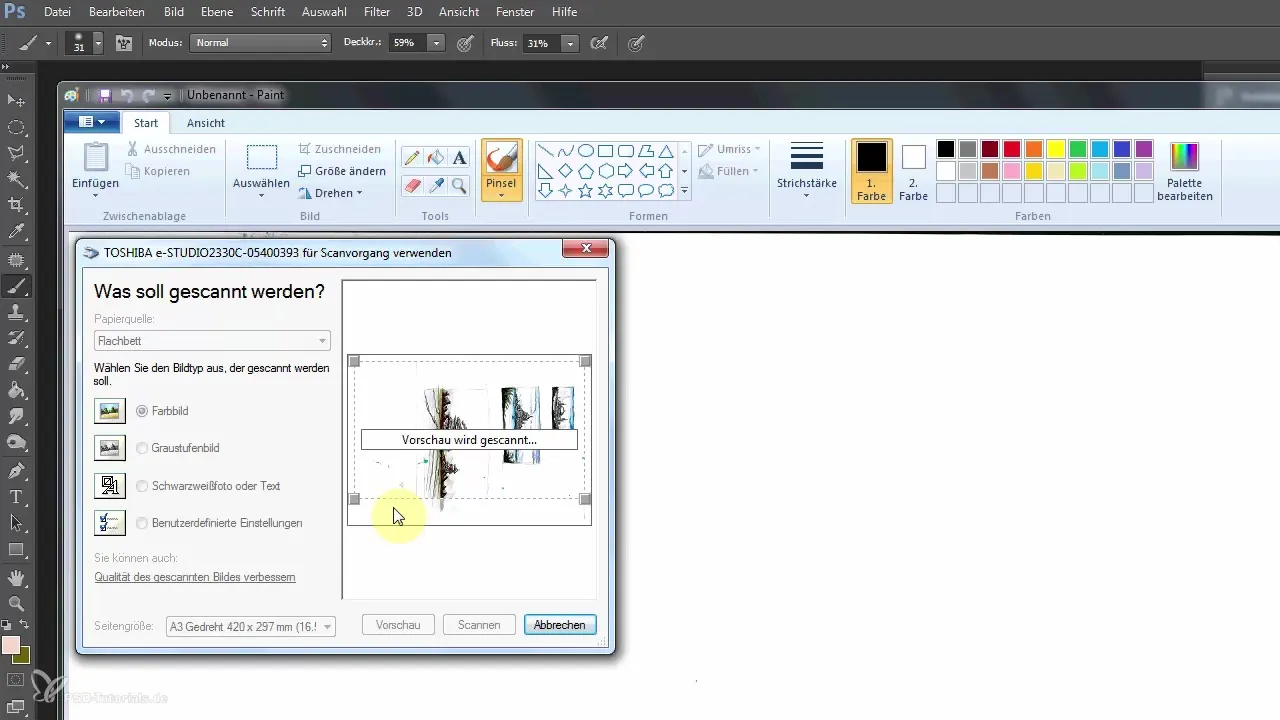Select Schwarzweißfoto oder Text option
This screenshot has height=720, width=1280.
tap(142, 486)
